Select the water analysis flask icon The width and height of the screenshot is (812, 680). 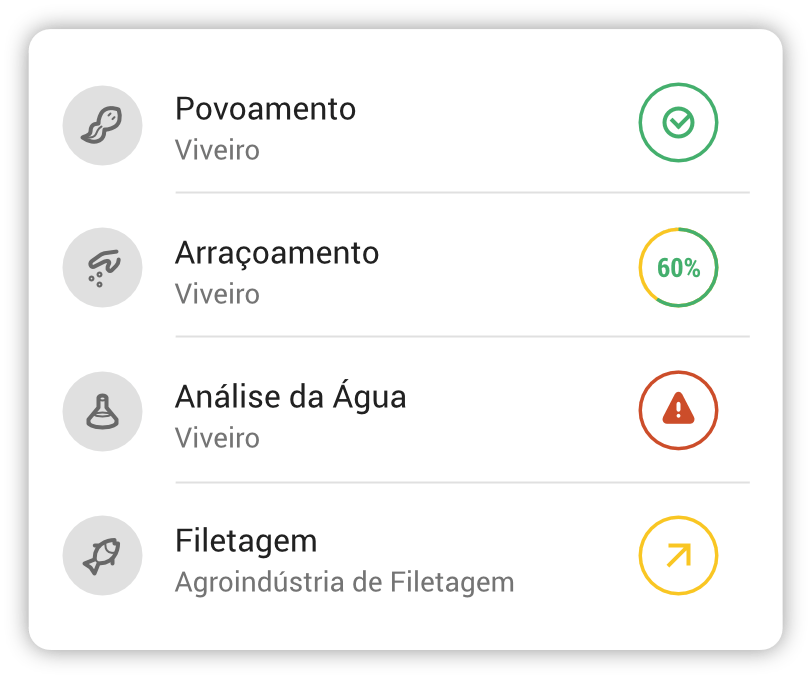pyautogui.click(x=103, y=412)
